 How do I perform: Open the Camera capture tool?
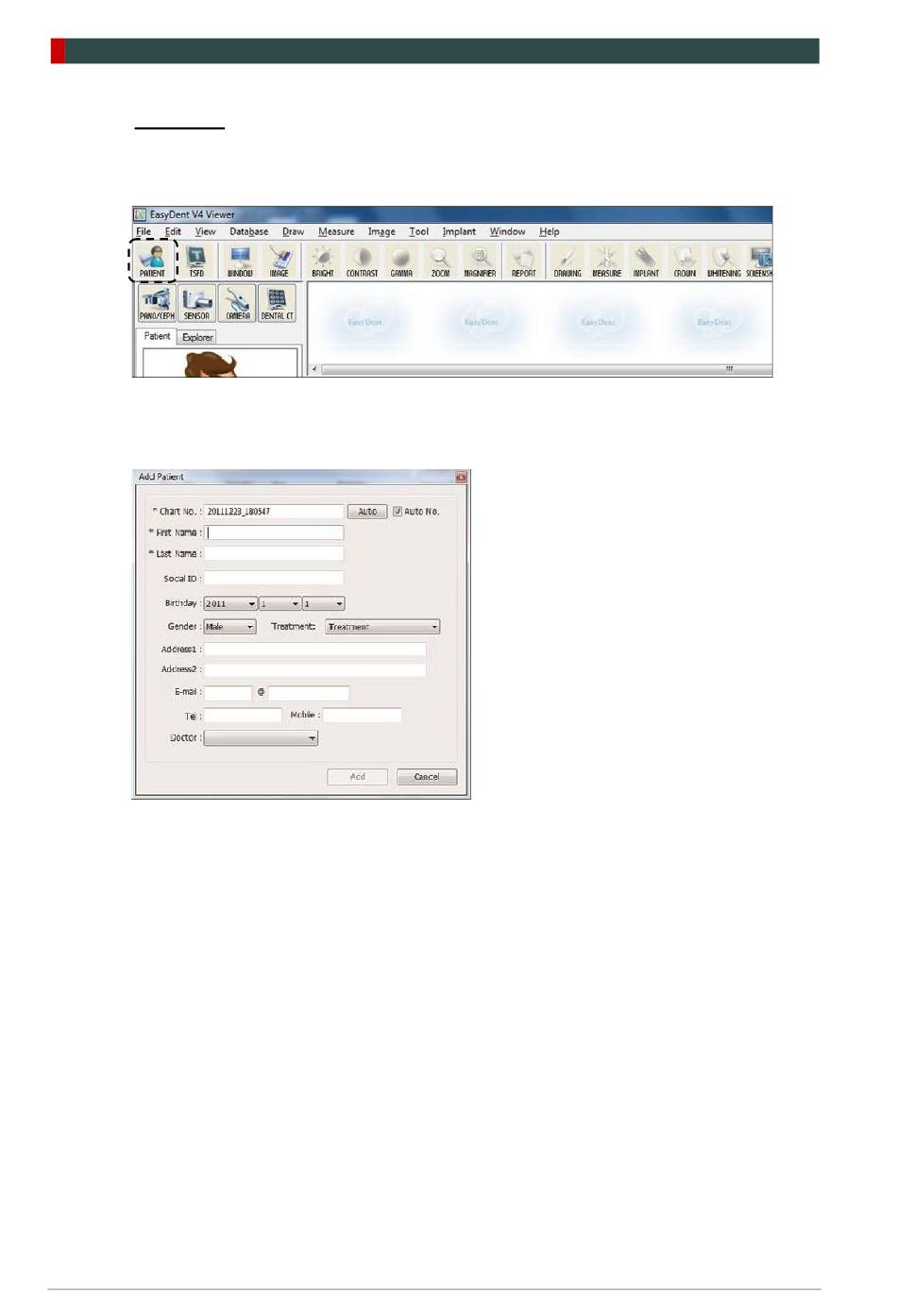coord(238,303)
